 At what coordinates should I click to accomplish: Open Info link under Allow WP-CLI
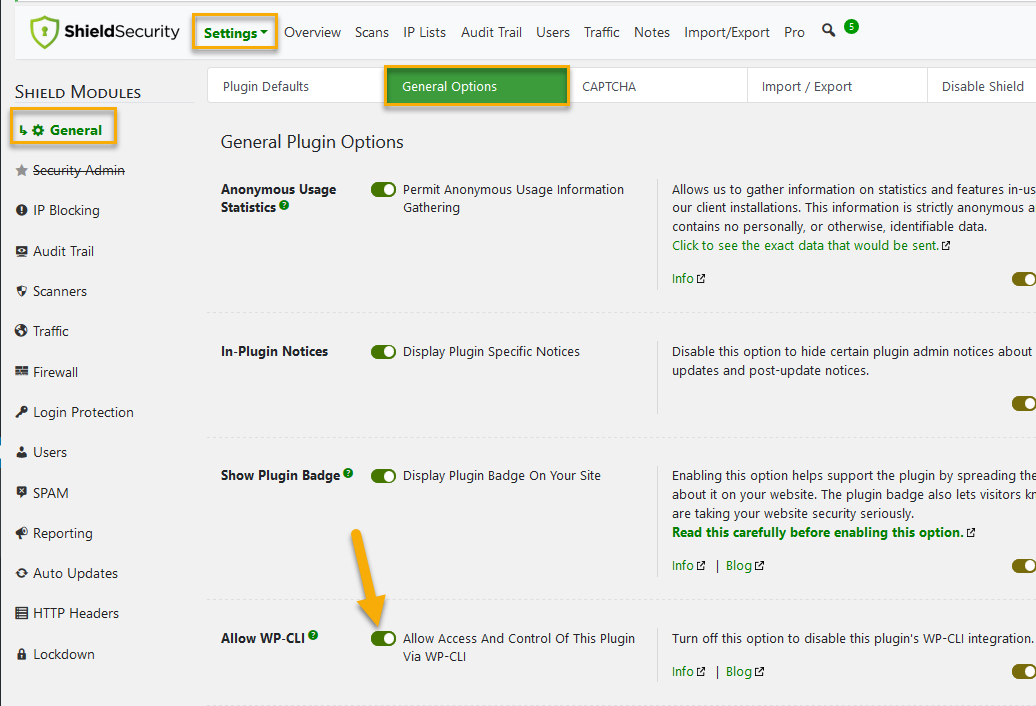point(683,672)
